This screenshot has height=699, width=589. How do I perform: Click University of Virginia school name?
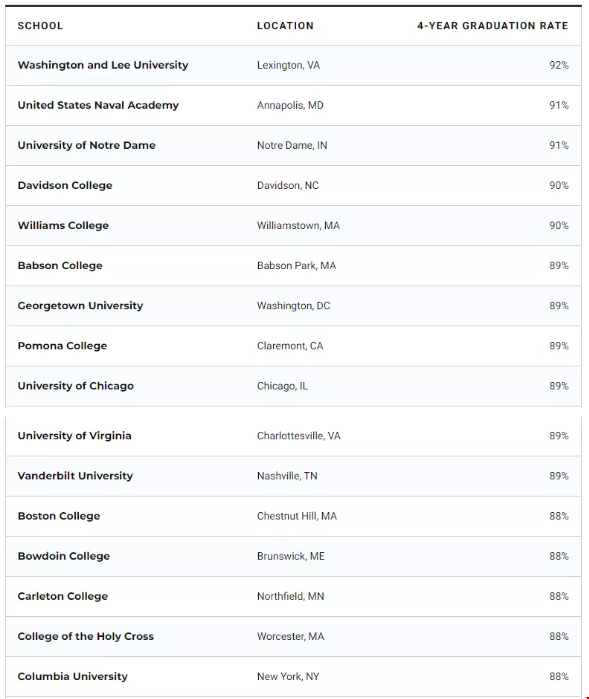click(x=74, y=436)
